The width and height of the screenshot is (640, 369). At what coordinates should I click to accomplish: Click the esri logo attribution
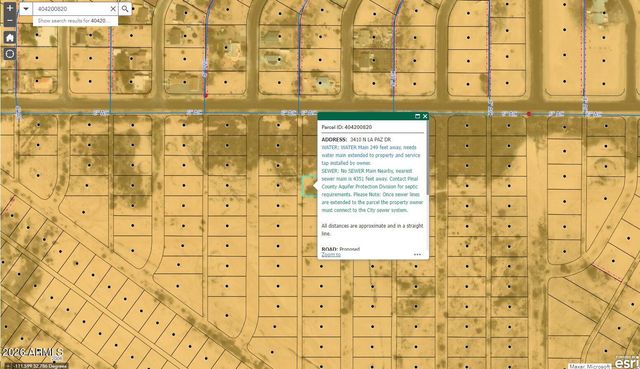[x=627, y=362]
